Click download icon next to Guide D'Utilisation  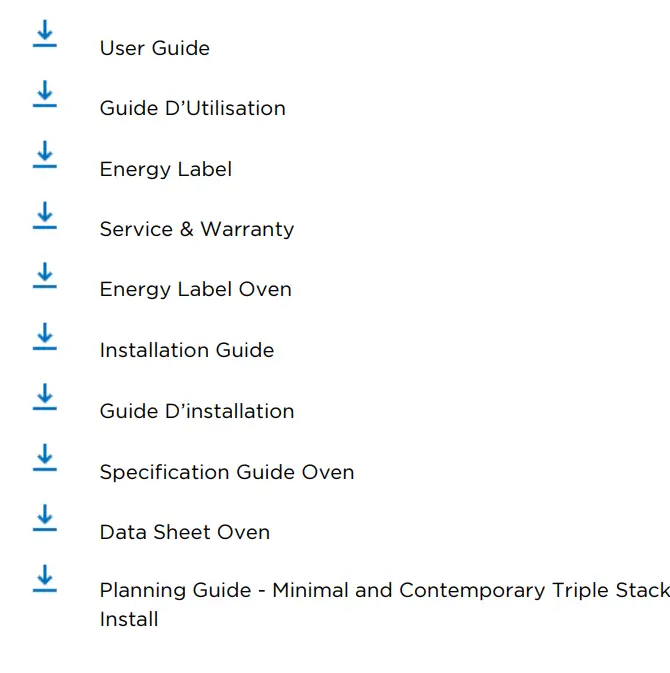pyautogui.click(x=44, y=95)
